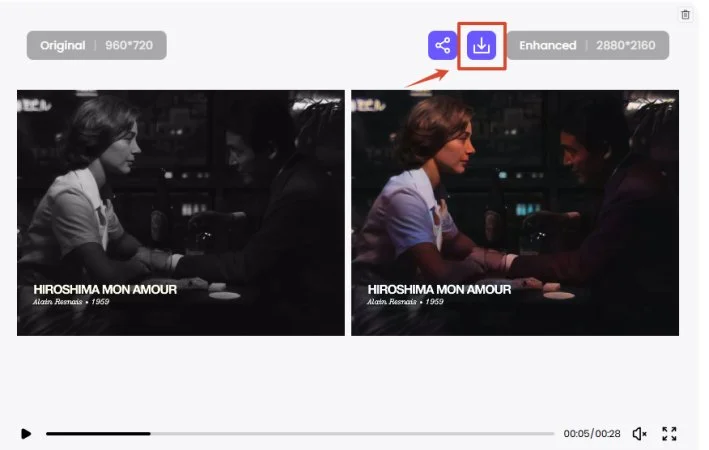Click the Hiroshima Mon Amour title in enhanced video

[x=439, y=289]
